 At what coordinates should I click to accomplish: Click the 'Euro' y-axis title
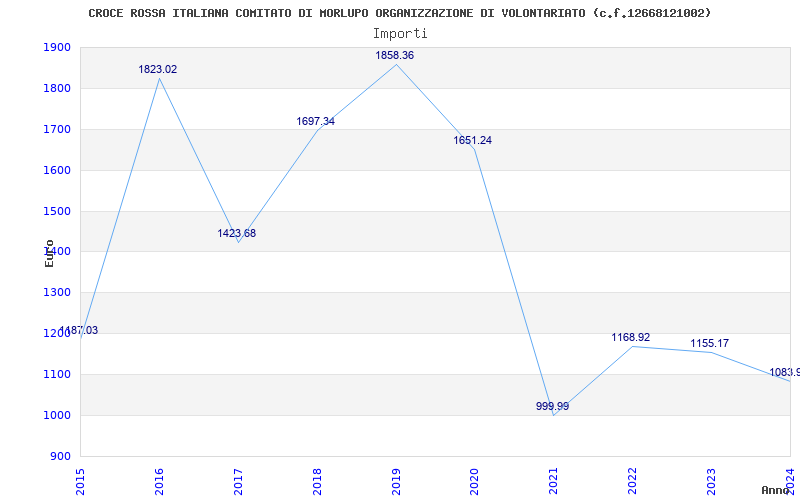tap(49, 254)
